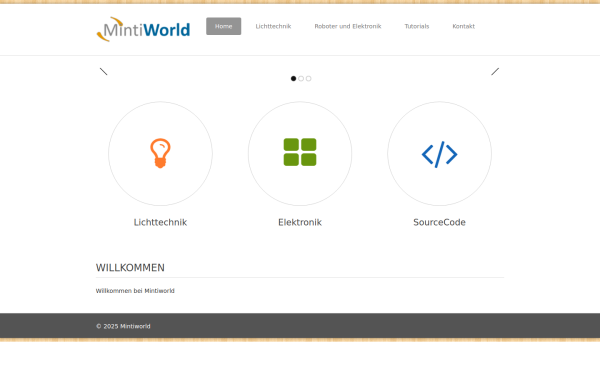Select the first slider dot
Screen dimensions: 600x375
(x=293, y=78)
